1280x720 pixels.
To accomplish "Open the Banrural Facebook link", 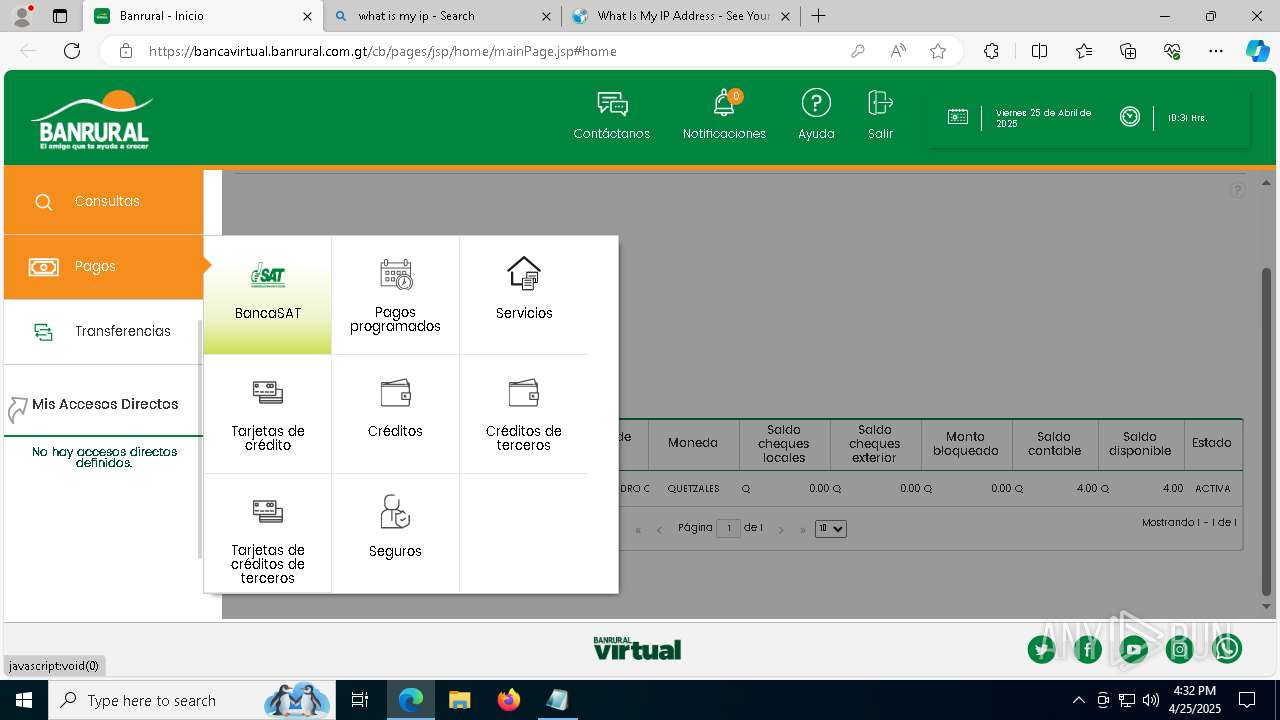I will pyautogui.click(x=1088, y=650).
